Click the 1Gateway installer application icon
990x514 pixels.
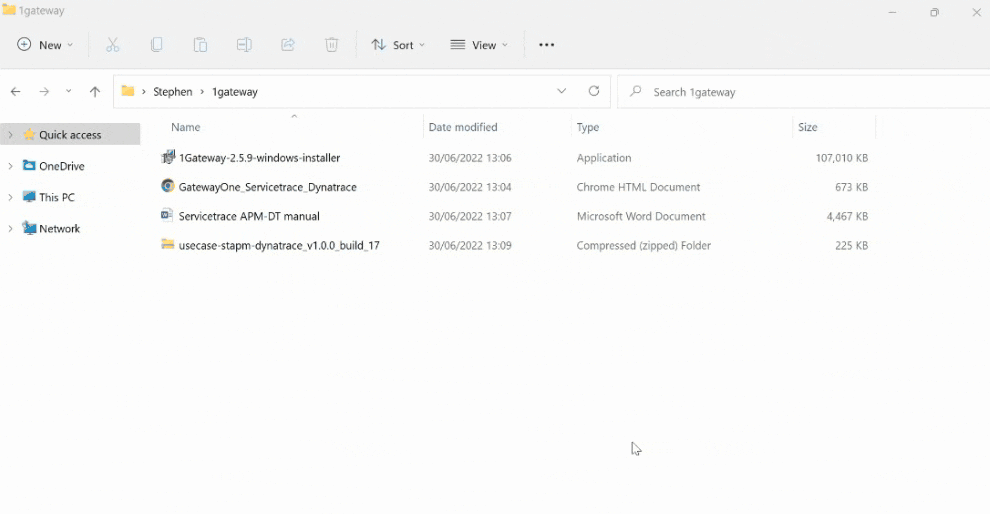pos(167,157)
